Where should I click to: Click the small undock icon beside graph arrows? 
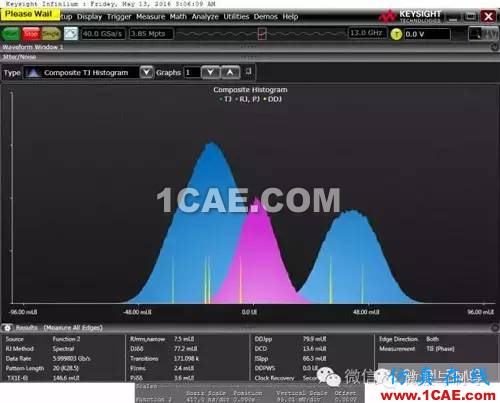tap(248, 71)
